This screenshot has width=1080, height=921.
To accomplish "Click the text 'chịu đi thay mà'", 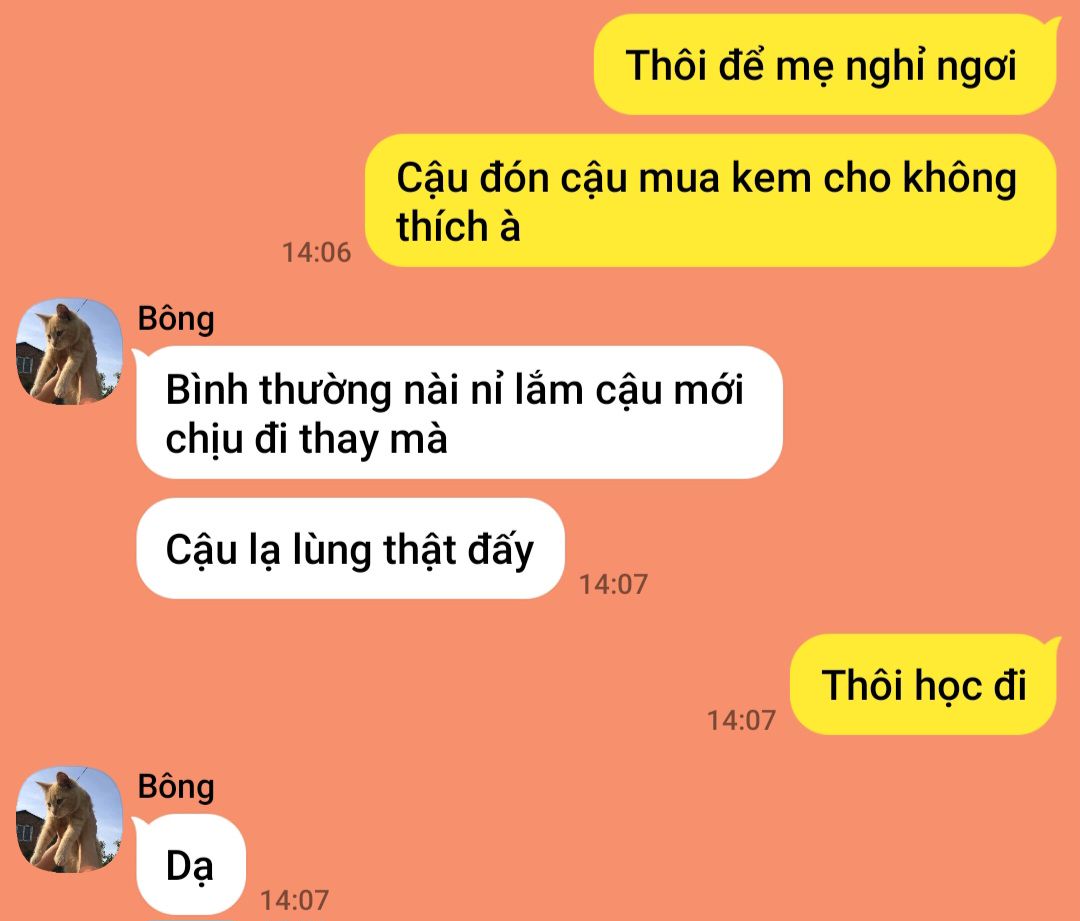I will tap(307, 439).
